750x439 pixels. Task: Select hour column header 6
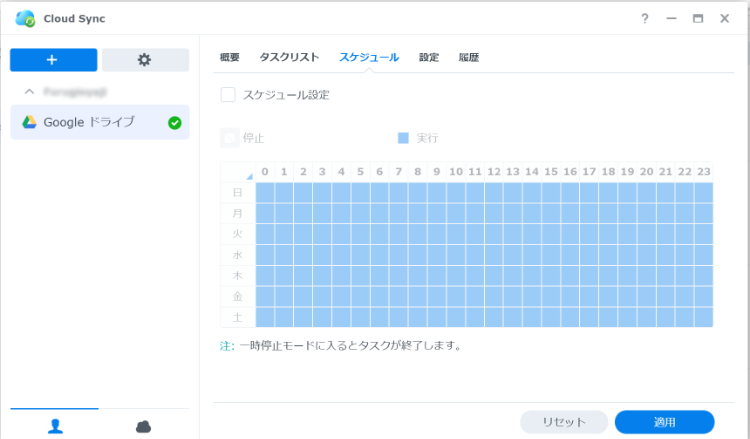point(379,172)
